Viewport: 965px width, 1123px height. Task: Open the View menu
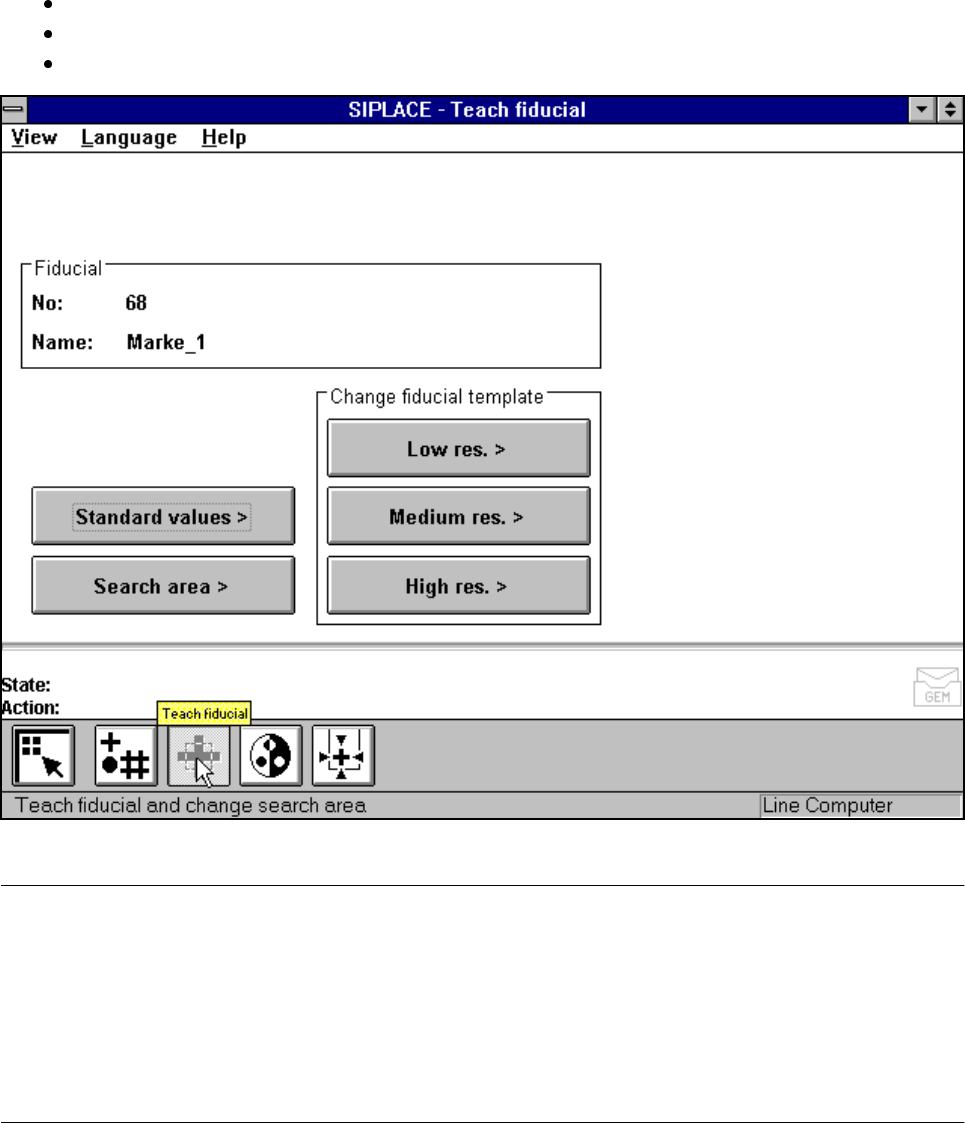[x=34, y=138]
